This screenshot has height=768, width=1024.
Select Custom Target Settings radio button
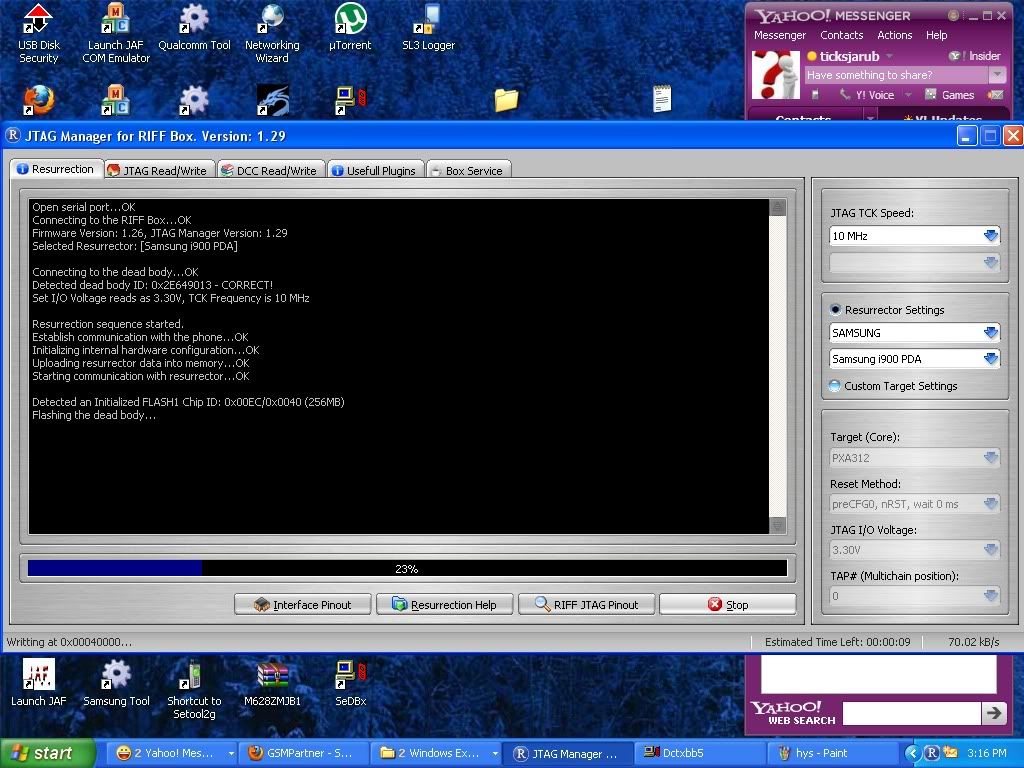pos(835,385)
